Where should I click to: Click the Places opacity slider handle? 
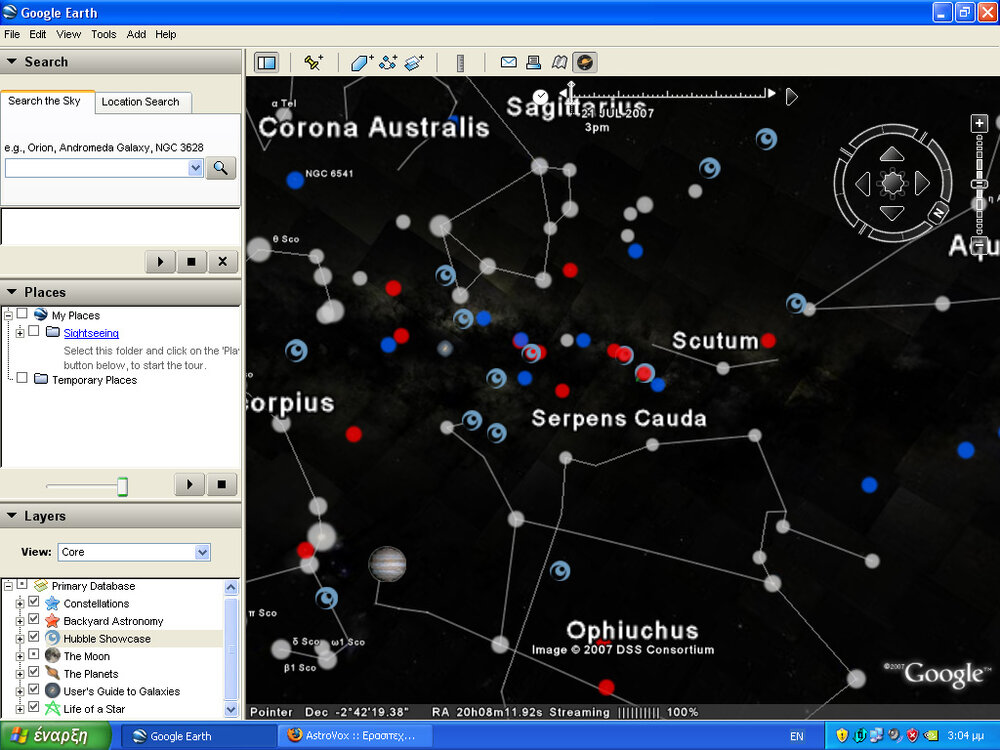(x=122, y=486)
